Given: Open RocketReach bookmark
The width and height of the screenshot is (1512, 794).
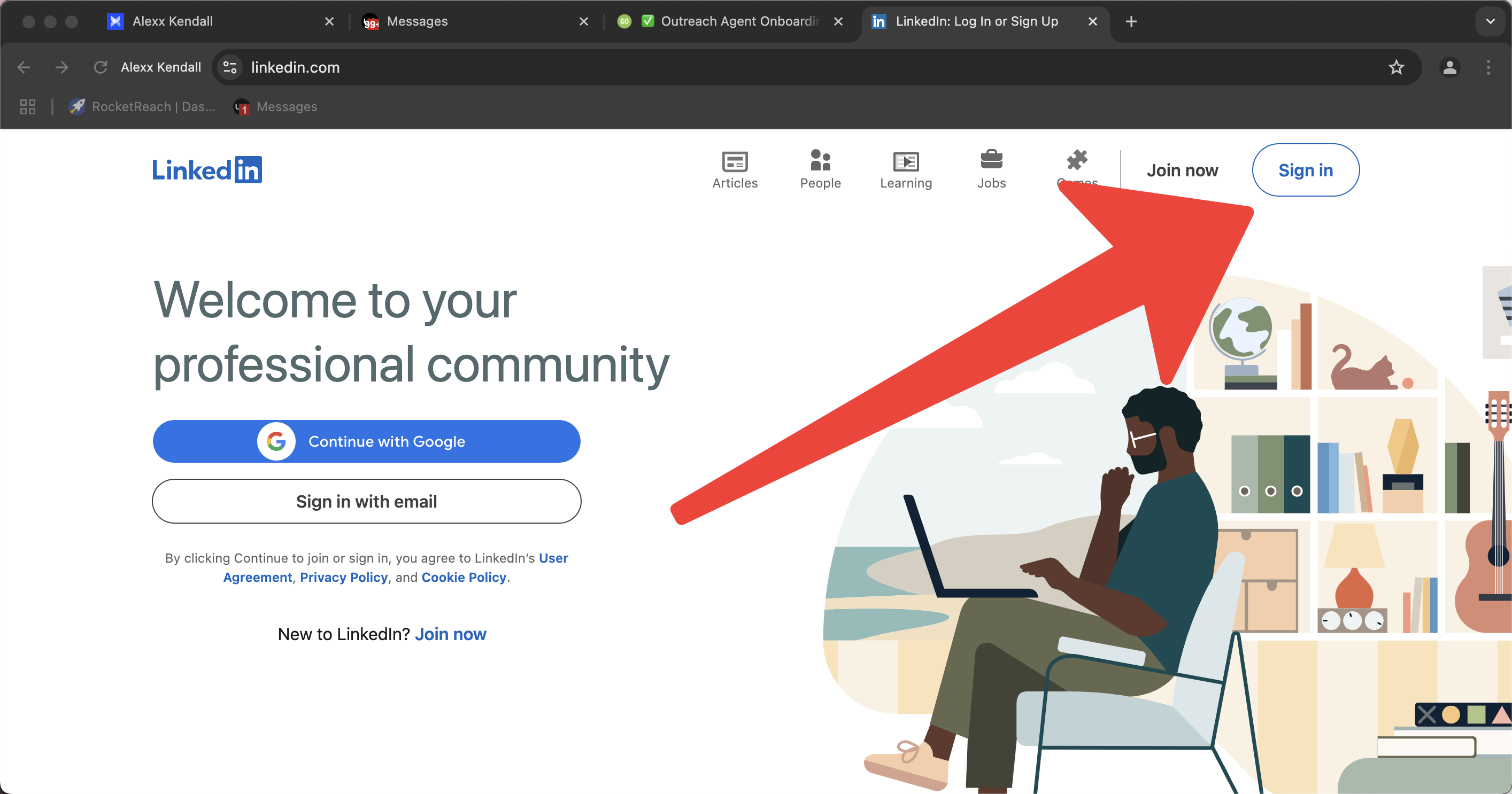Looking at the screenshot, I should click(x=142, y=107).
